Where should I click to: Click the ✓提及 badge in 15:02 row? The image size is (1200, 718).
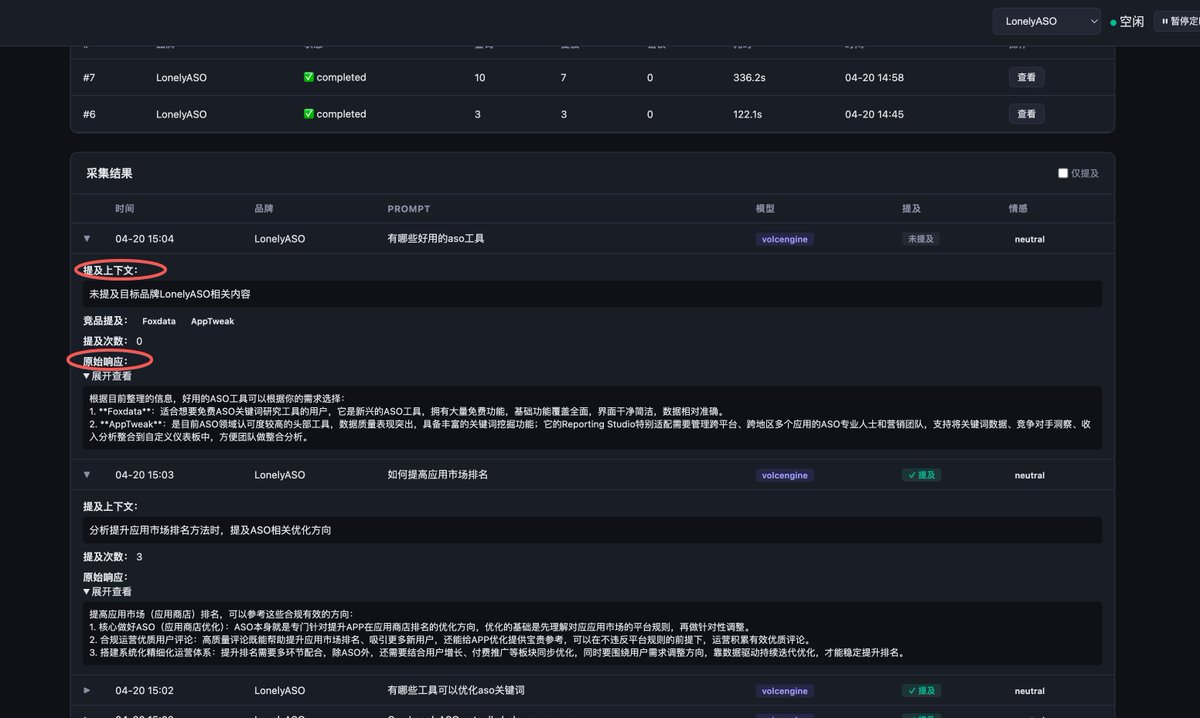[x=921, y=691]
